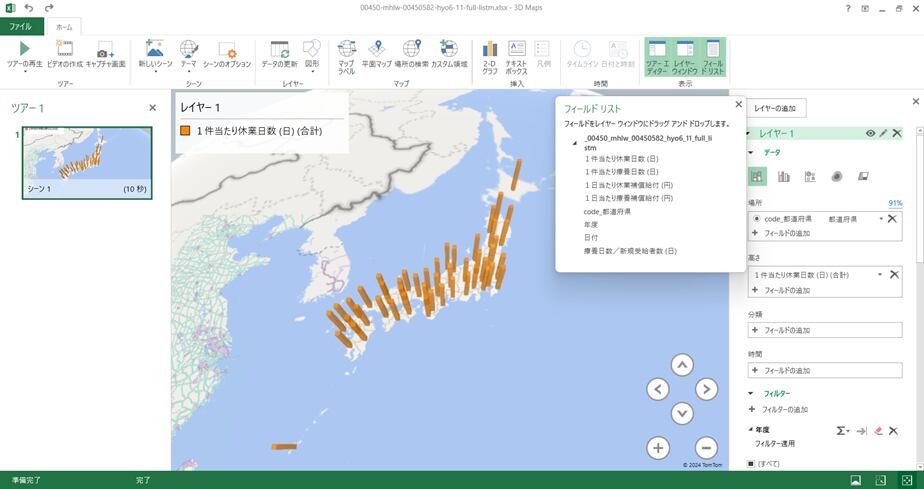Select the code_都道府県 radio button
This screenshot has width=924, height=489.
[x=756, y=218]
